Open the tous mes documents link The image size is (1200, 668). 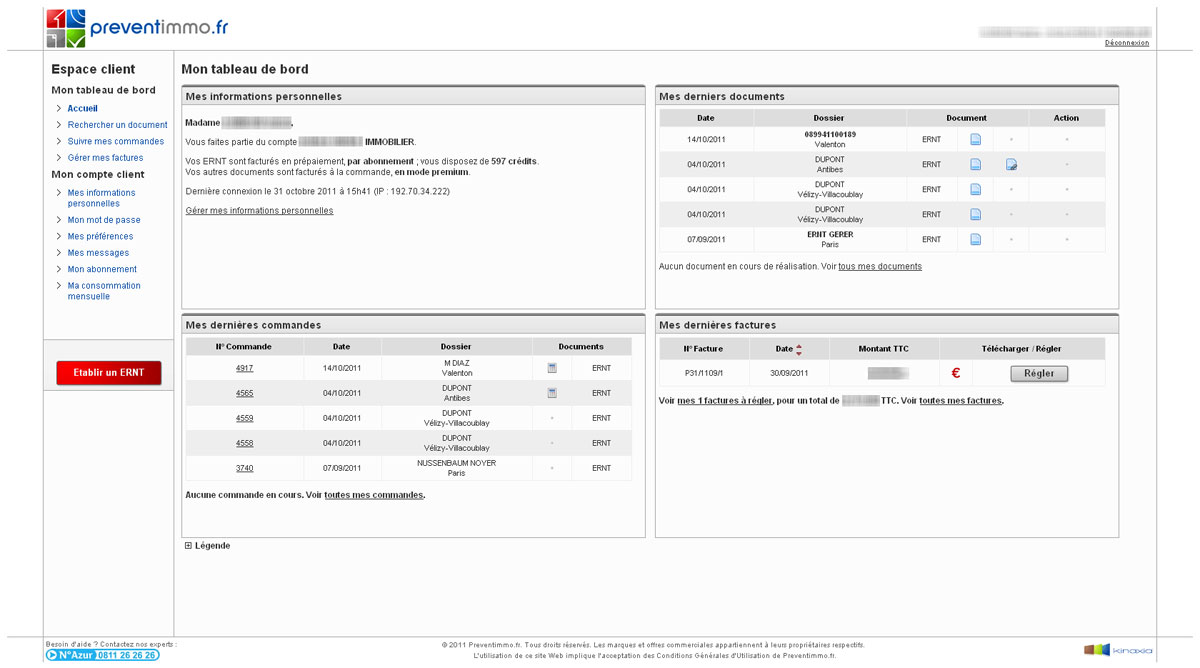coord(880,267)
